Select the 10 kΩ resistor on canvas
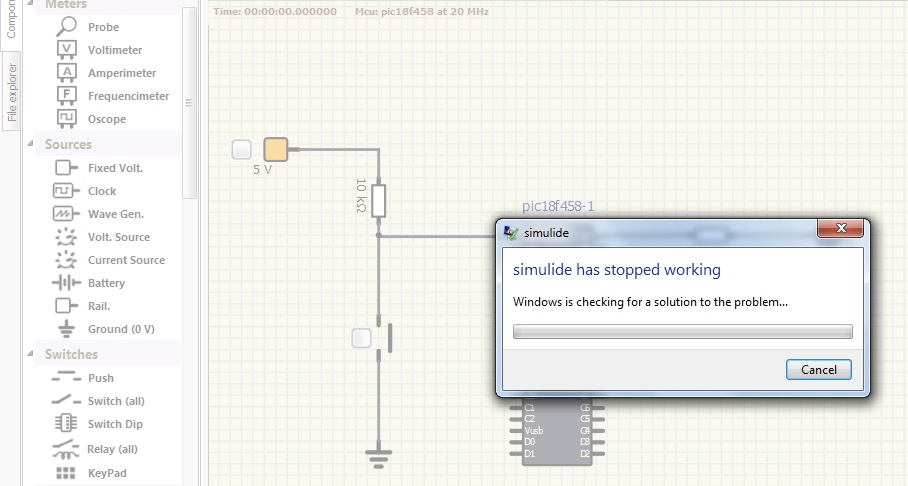The width and height of the screenshot is (908, 486). 378,200
